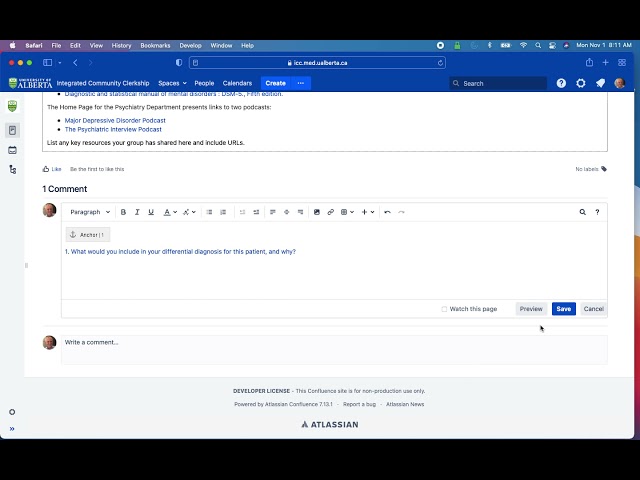The height and width of the screenshot is (480, 640).
Task: Insert a numbered list
Action: 223,212
